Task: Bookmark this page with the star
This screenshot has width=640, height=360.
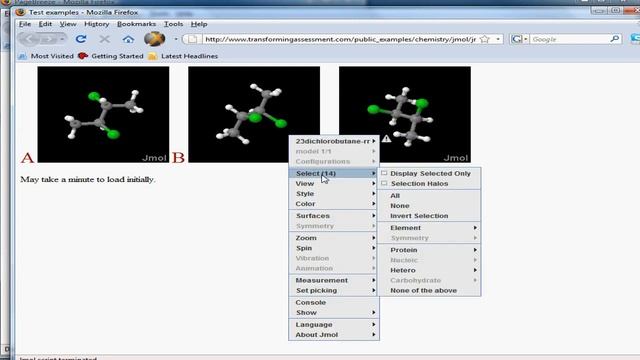Action: tap(484, 39)
